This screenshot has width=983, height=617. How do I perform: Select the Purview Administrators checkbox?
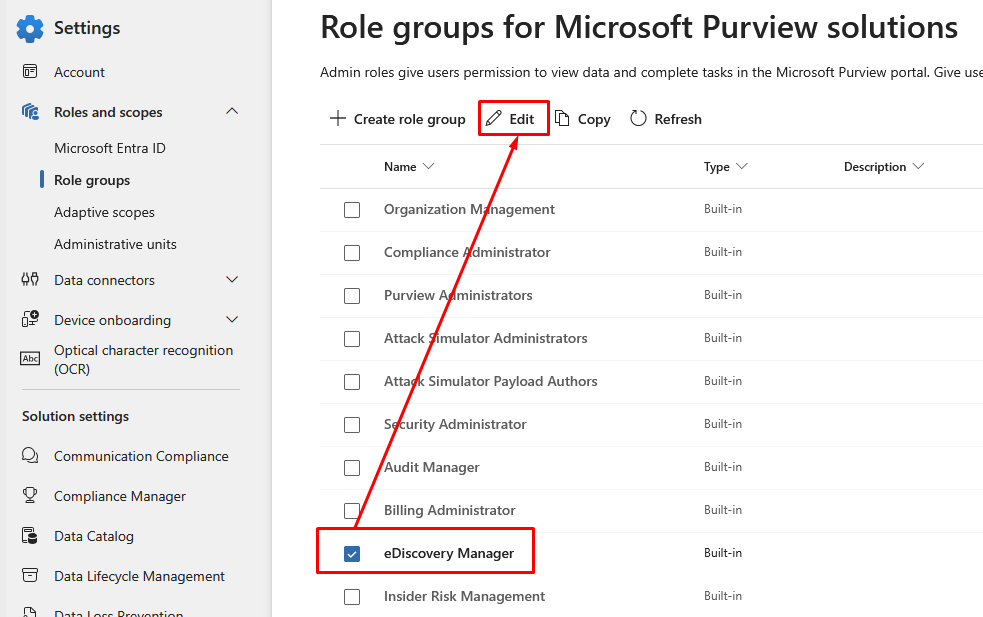[x=352, y=295]
